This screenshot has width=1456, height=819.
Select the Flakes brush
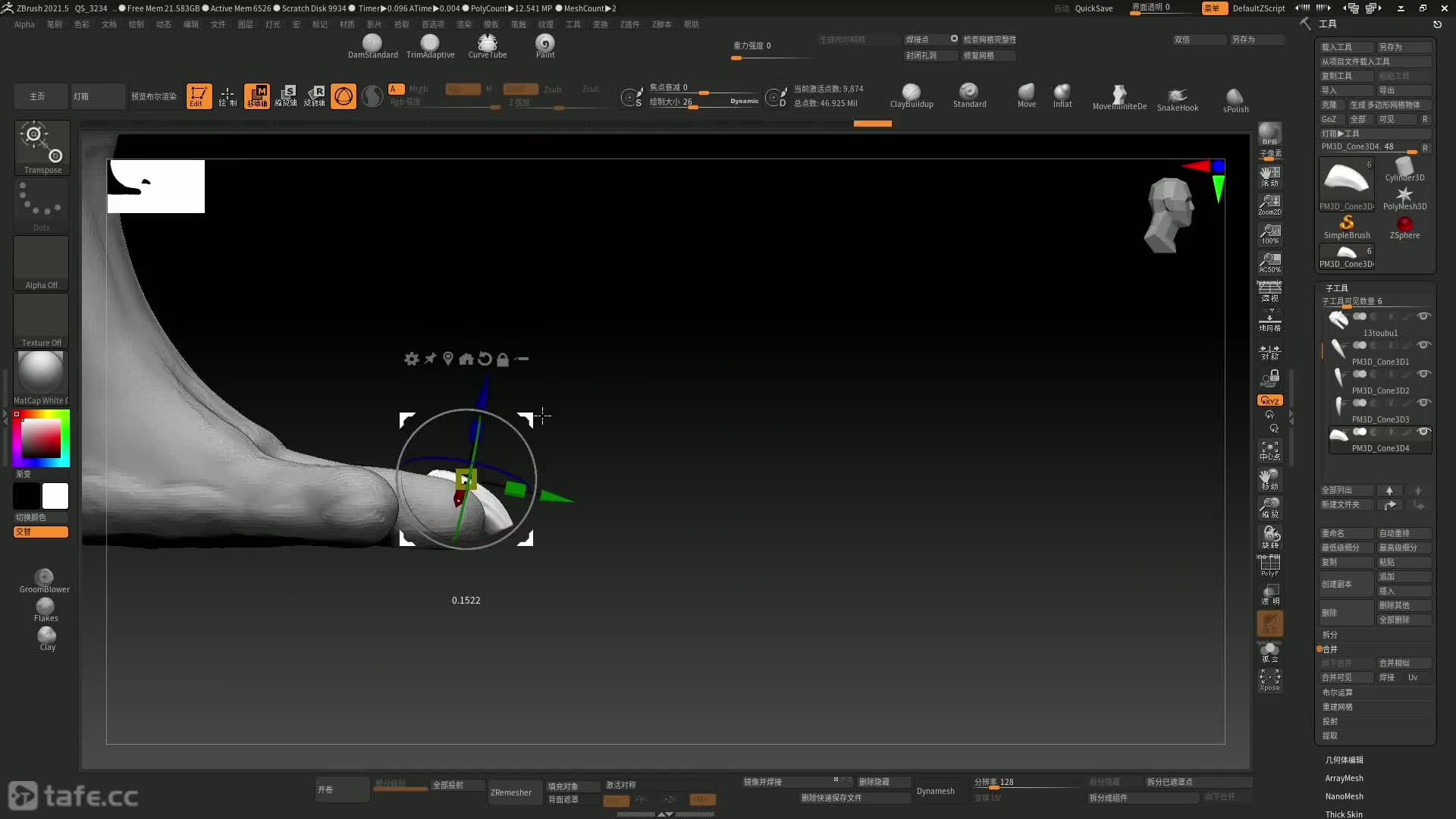[45, 610]
